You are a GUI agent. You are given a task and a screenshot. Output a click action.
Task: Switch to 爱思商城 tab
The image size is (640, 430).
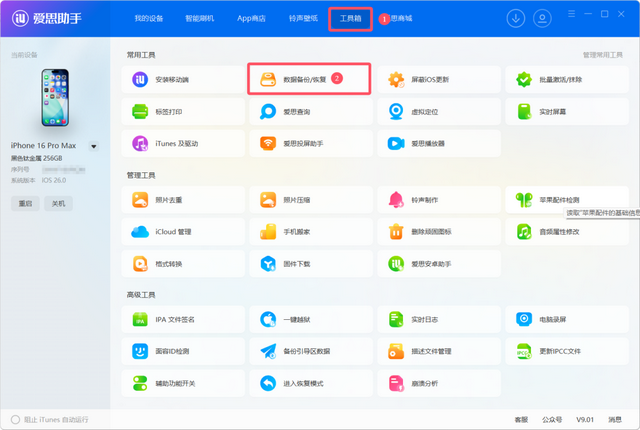401,18
